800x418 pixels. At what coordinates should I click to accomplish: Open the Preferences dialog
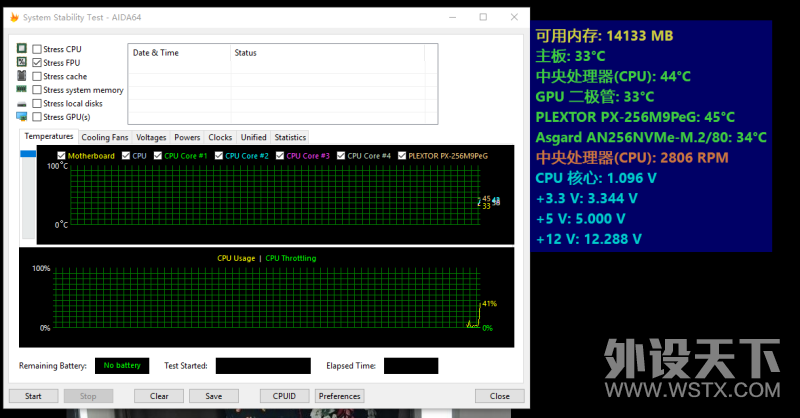(339, 396)
